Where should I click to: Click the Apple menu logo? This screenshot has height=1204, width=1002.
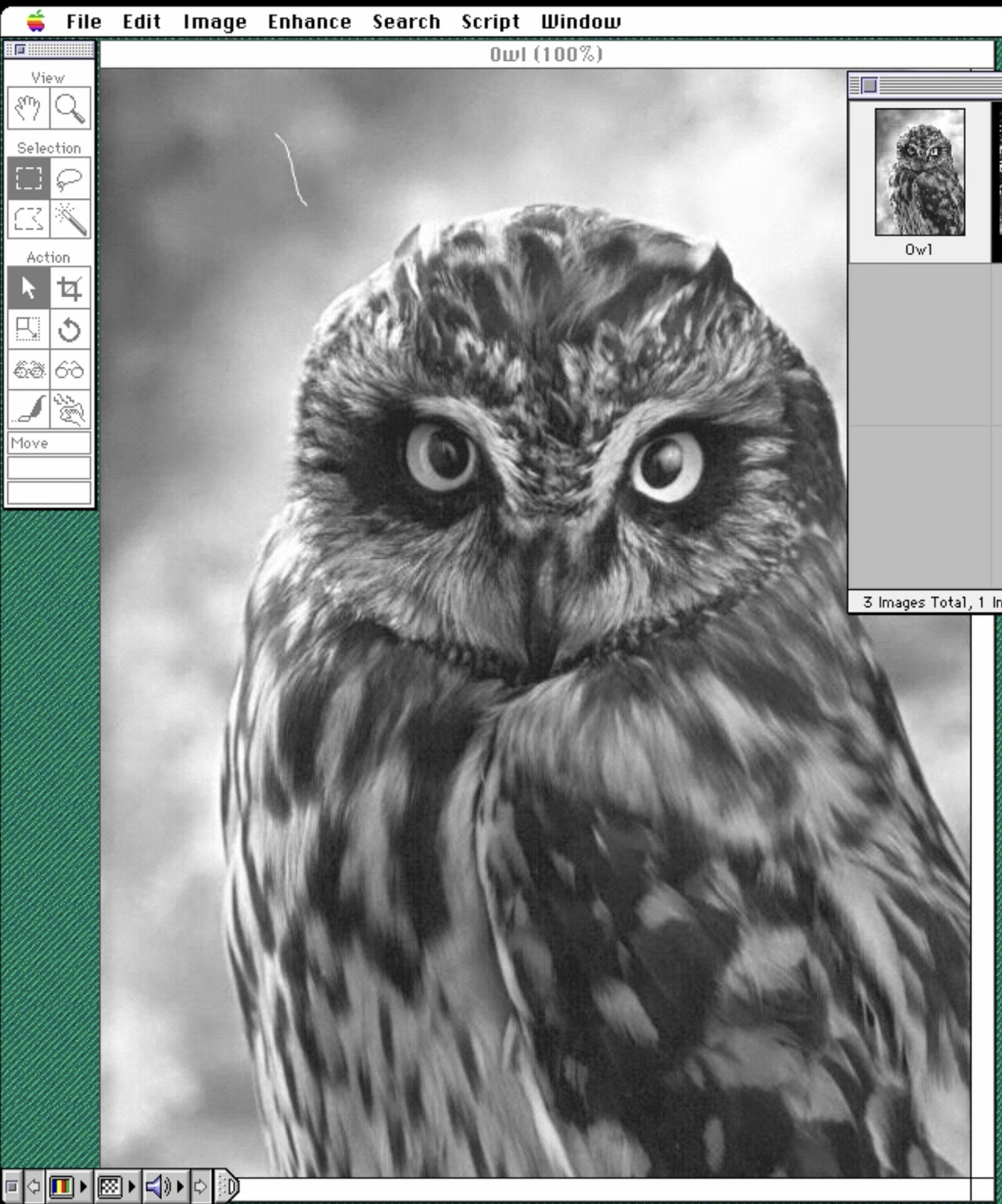click(x=36, y=21)
